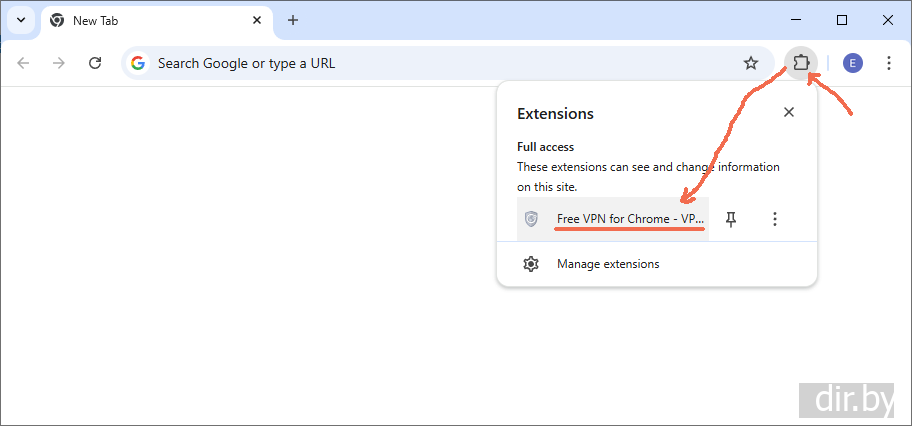Expand the tab search dropdown arrow

pyautogui.click(x=20, y=20)
